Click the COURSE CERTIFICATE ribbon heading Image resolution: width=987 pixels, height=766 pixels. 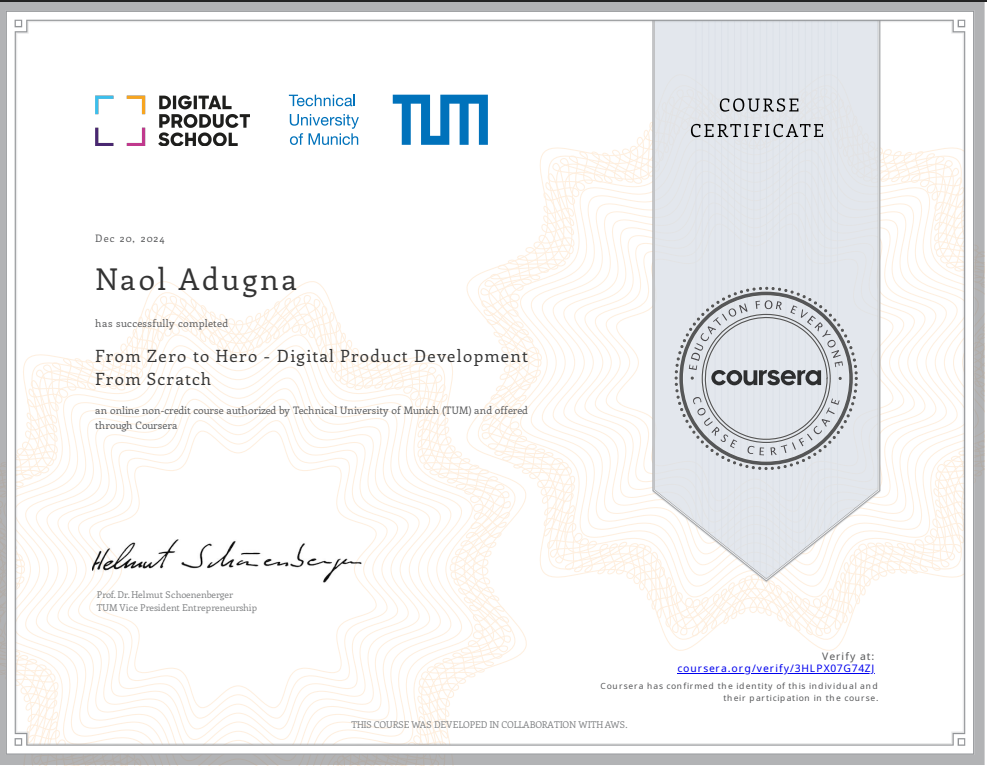pos(758,118)
